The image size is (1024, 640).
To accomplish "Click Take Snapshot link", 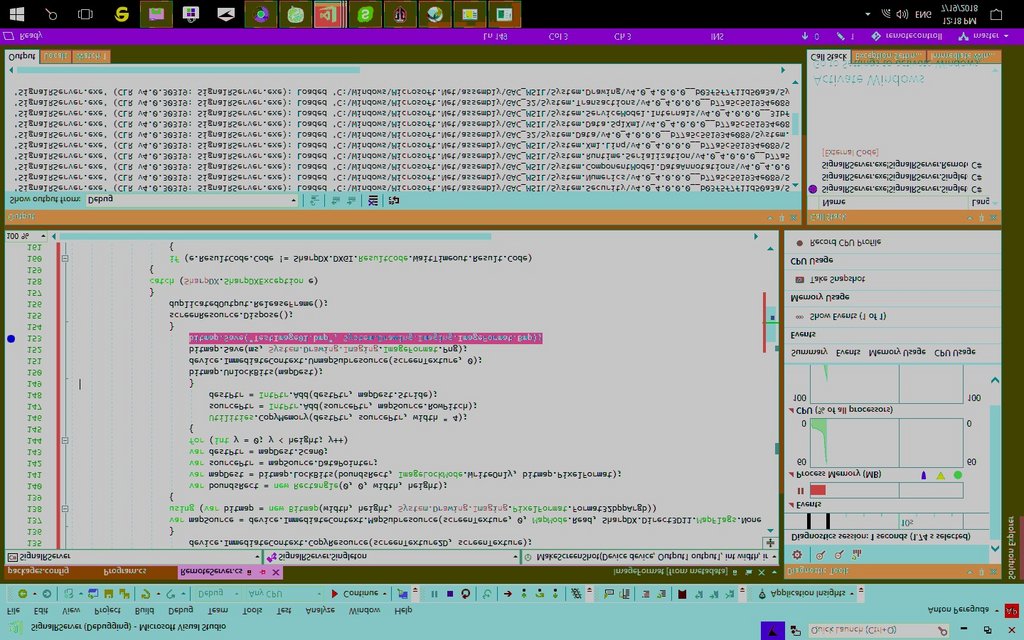I will coord(837,279).
